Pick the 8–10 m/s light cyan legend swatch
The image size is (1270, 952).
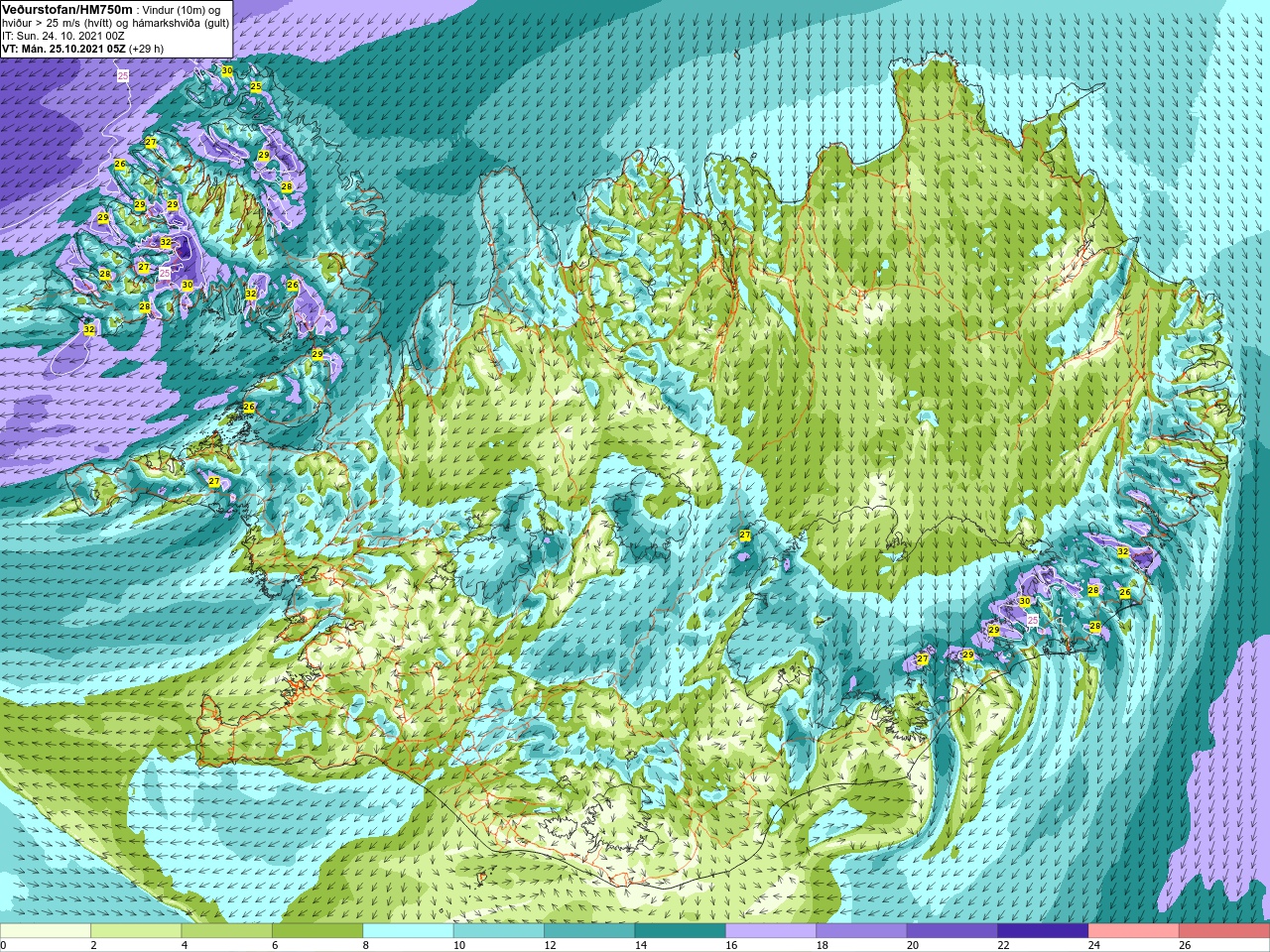408,930
